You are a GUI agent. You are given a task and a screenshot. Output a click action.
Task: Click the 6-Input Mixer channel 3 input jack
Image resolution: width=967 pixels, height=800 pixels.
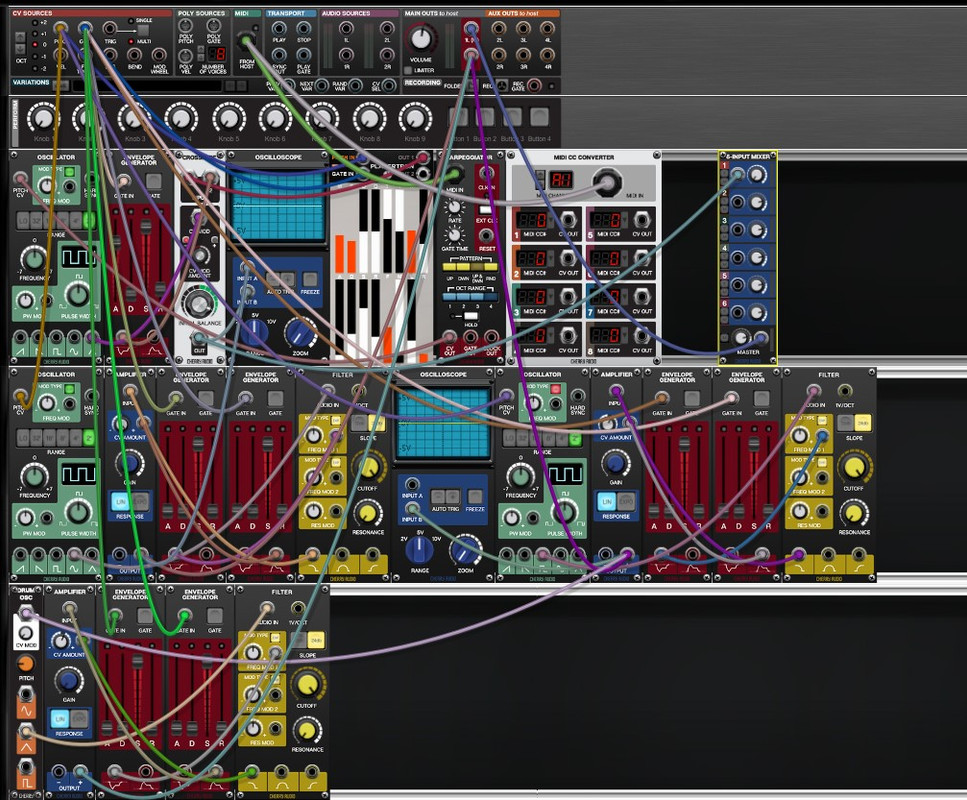737,230
